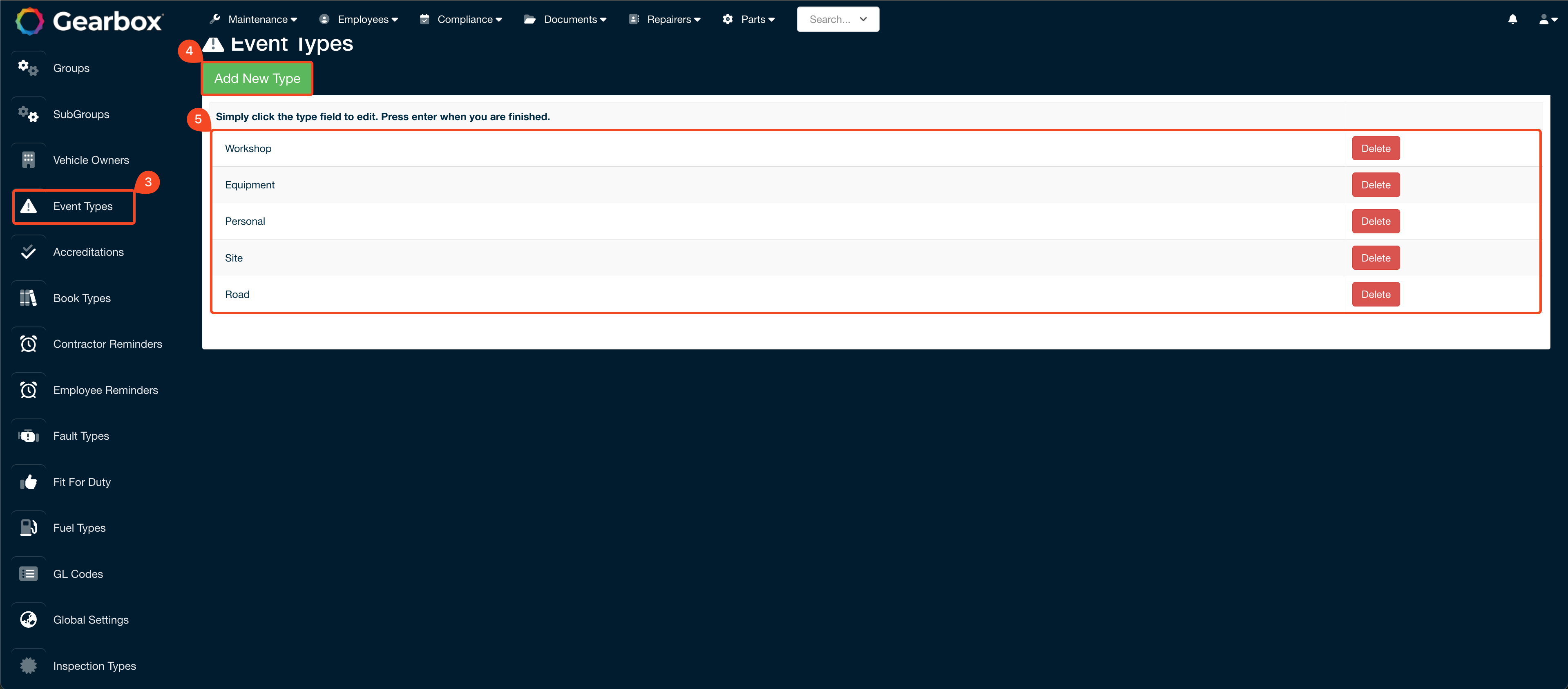Click the Fit For Duty thumbs-up icon
Image resolution: width=1568 pixels, height=689 pixels.
pyautogui.click(x=28, y=481)
